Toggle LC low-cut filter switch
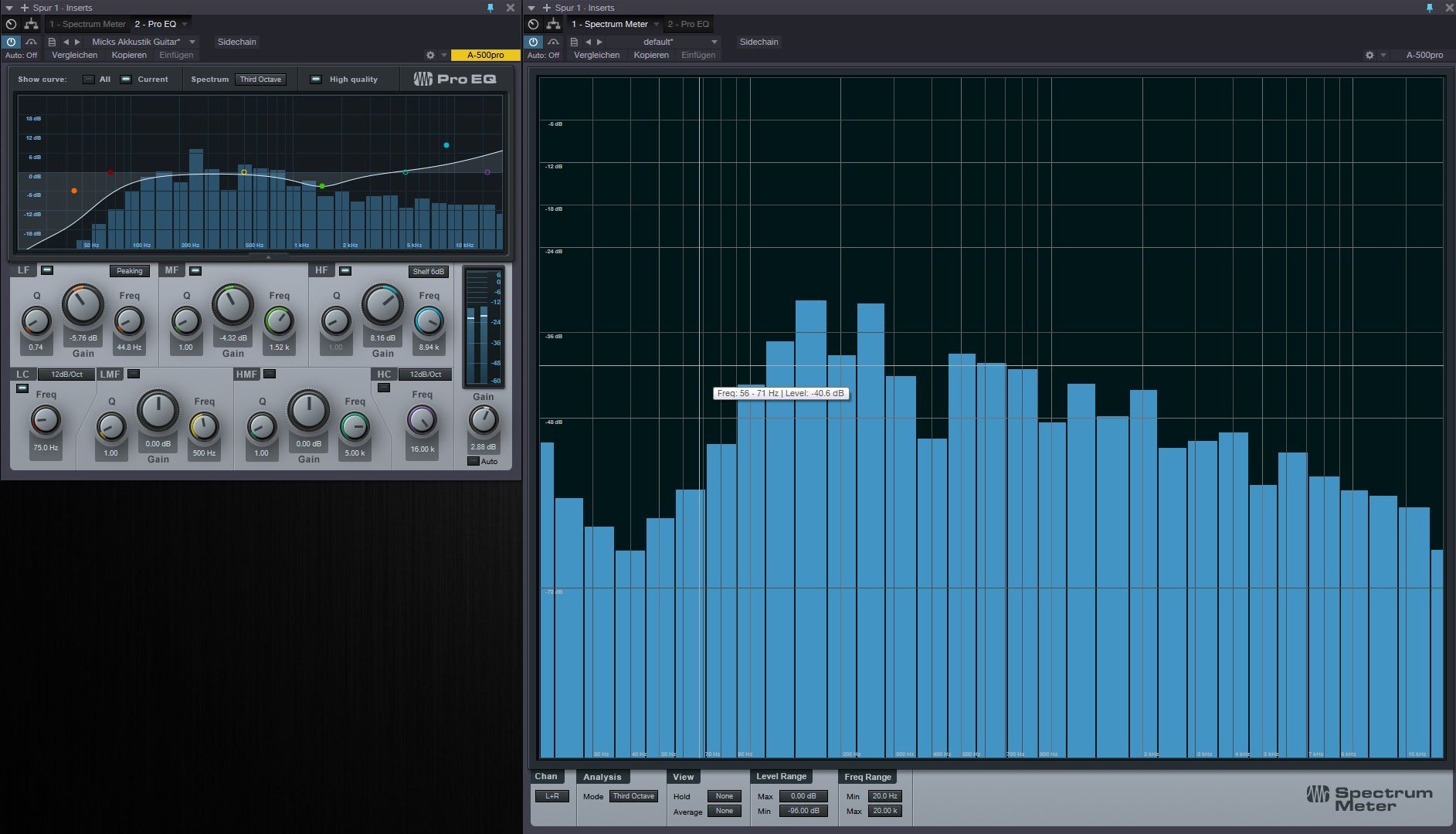 22,388
